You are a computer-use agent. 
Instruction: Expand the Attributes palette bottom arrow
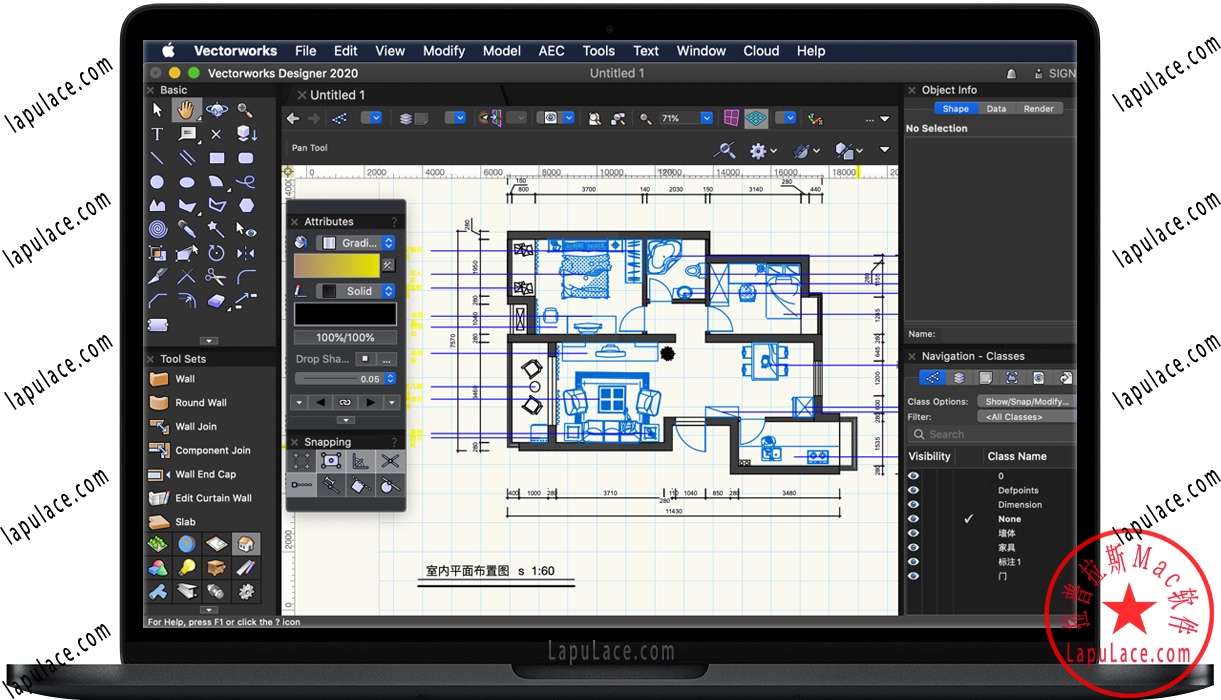click(x=345, y=421)
